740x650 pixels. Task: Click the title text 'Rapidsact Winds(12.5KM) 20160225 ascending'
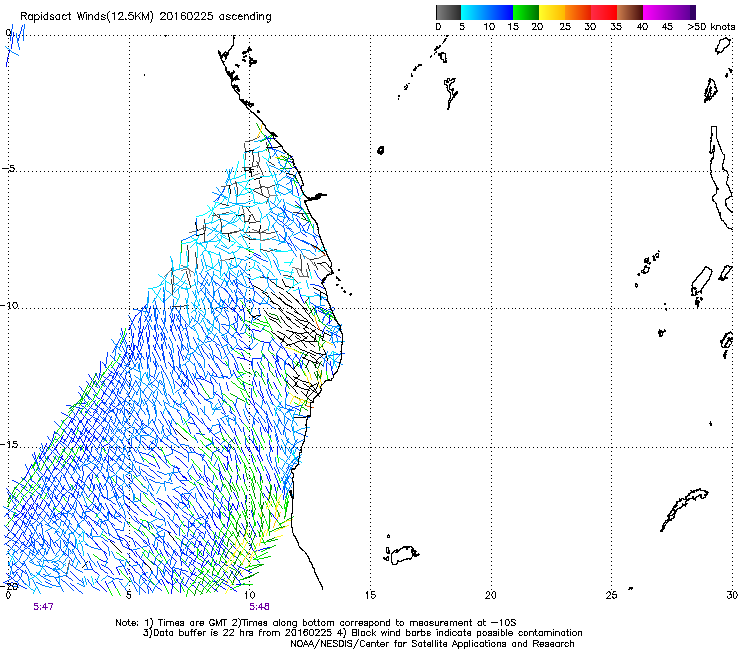point(146,17)
